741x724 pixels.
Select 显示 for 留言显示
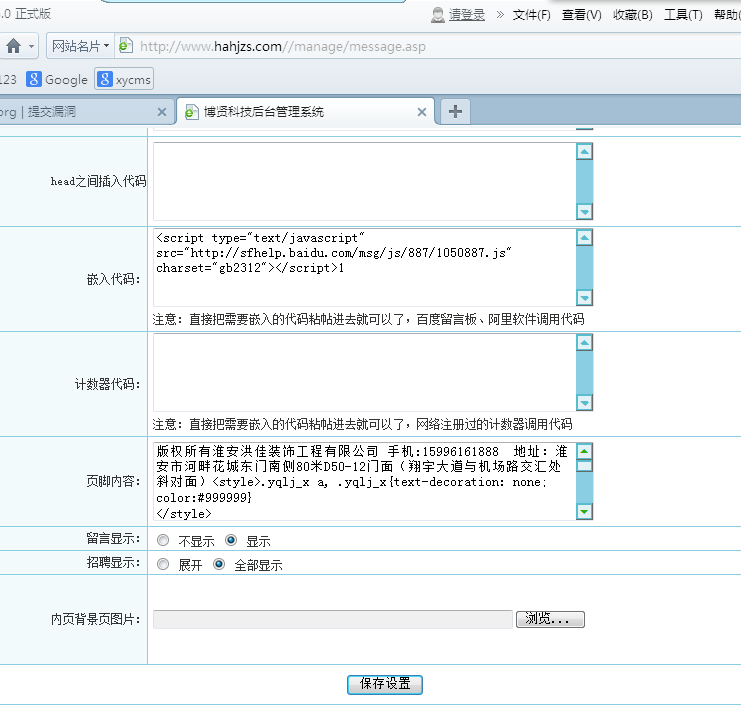231,540
